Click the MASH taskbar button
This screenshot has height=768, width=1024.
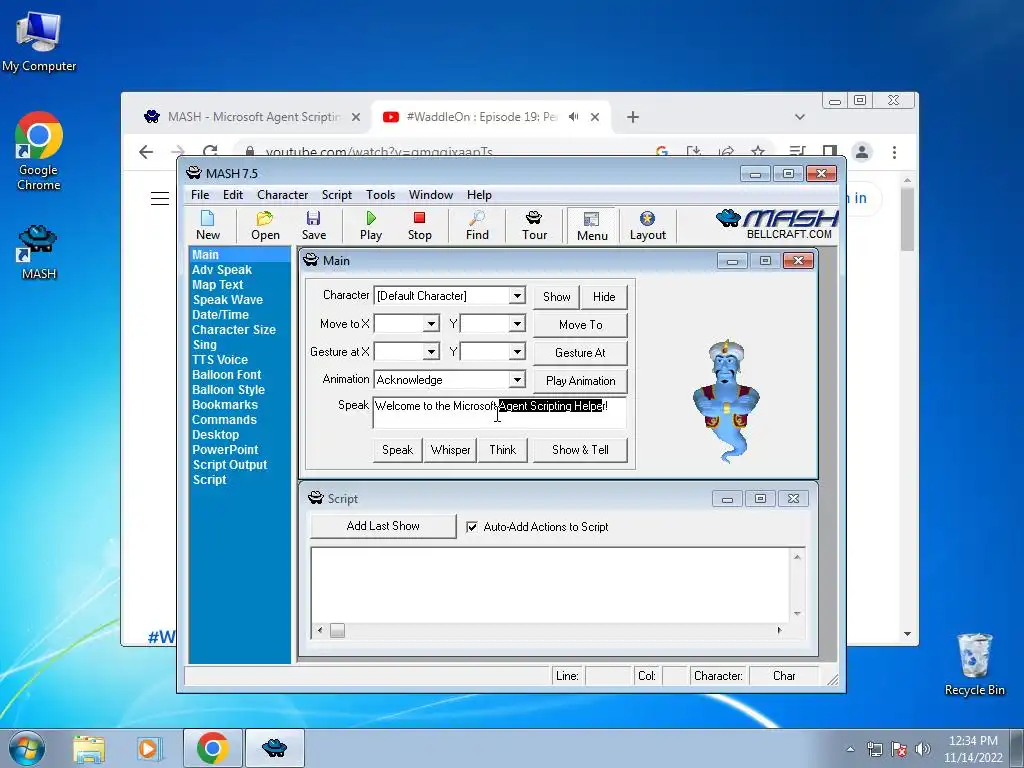coord(274,748)
